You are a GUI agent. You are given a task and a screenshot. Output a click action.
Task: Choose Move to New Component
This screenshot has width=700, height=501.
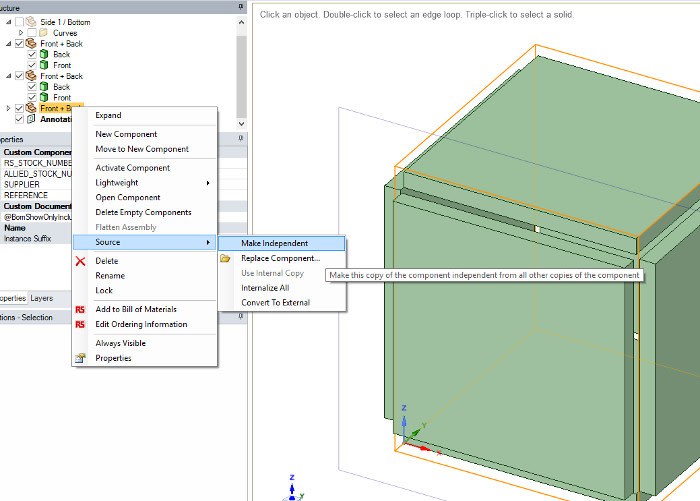[145, 149]
